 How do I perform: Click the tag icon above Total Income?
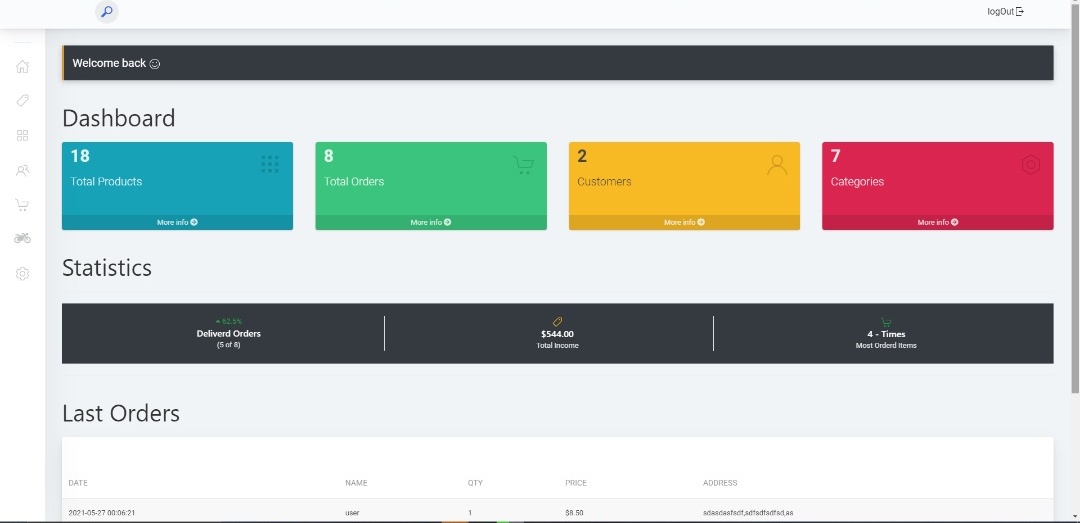(x=558, y=322)
